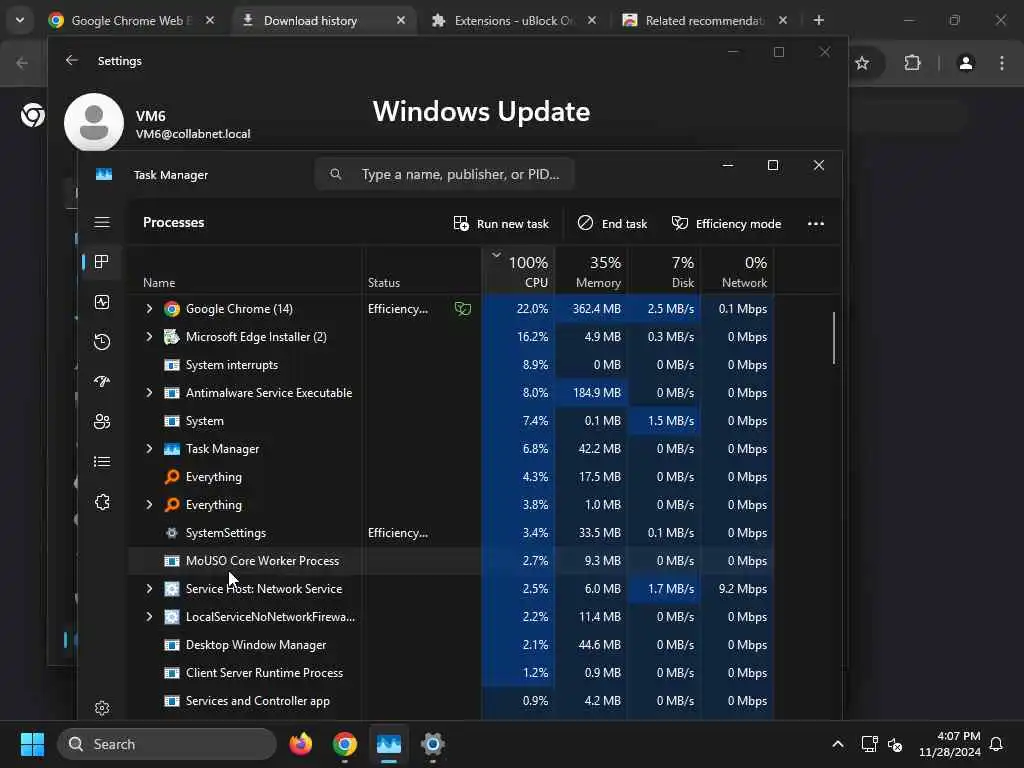Click the first Everything process icon

coord(172,477)
